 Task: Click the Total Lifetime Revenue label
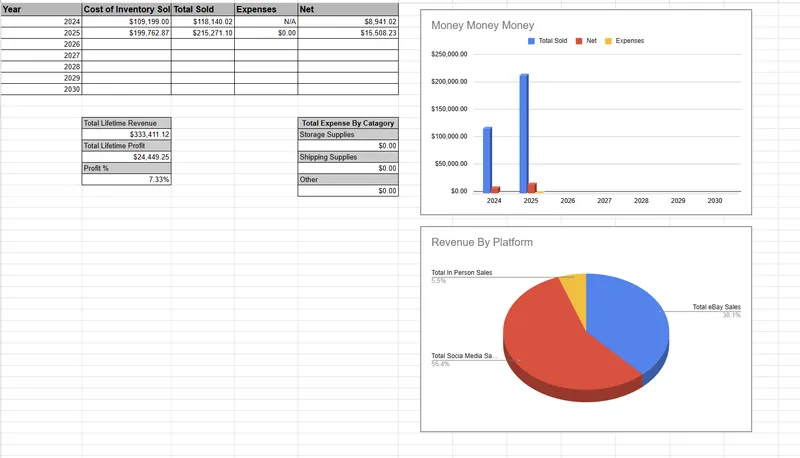127,123
